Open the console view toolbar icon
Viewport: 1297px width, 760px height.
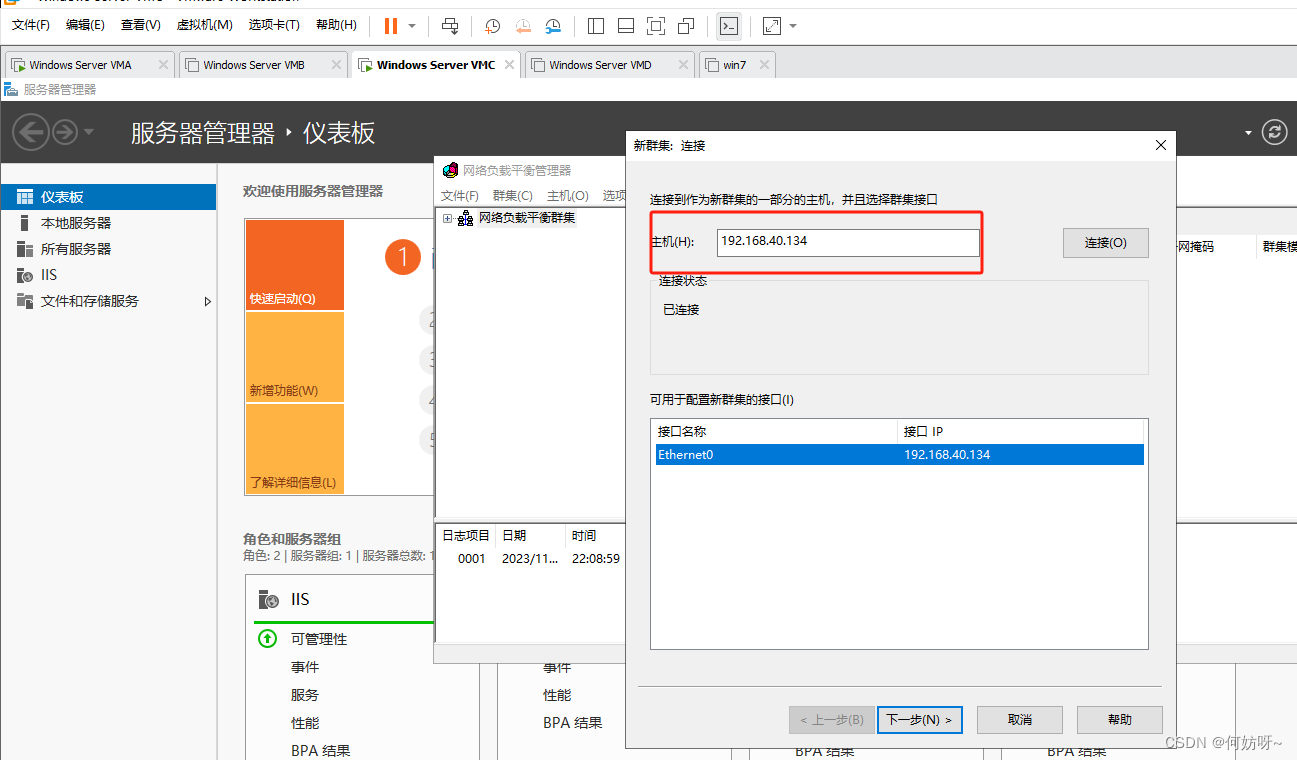point(729,25)
